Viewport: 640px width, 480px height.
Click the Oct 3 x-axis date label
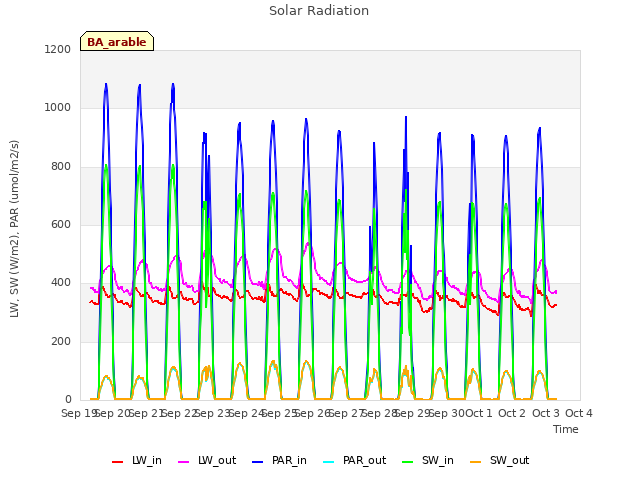coord(545,413)
